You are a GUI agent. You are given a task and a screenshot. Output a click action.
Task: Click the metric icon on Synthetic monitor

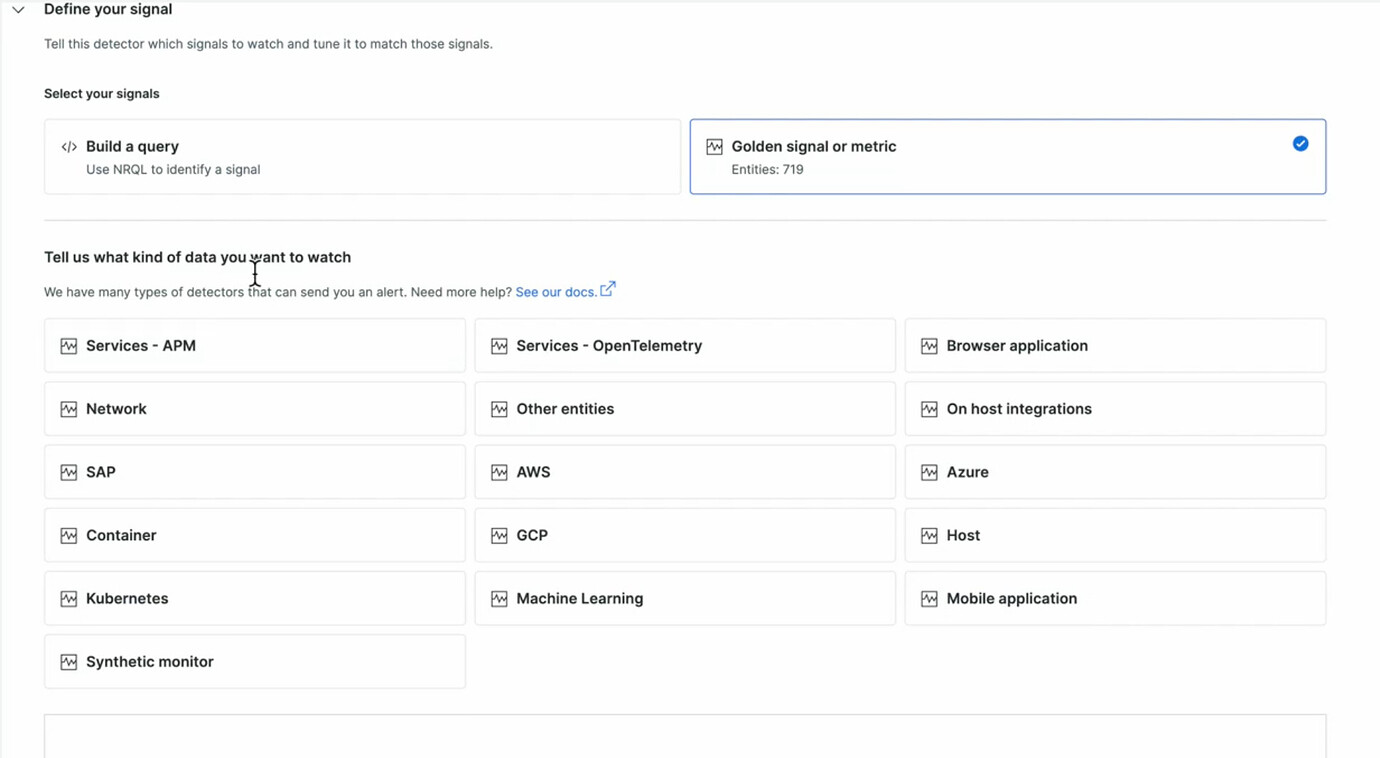tap(68, 661)
